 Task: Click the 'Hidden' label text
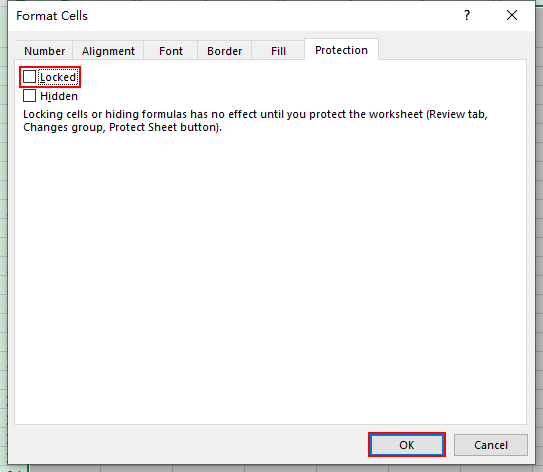pos(59,96)
